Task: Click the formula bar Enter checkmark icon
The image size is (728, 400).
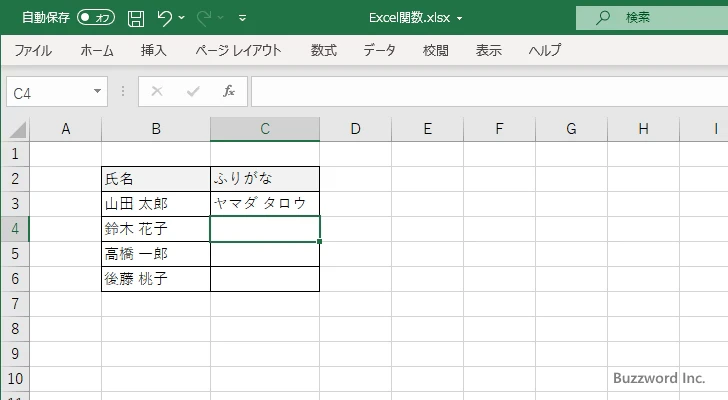Action: click(193, 92)
